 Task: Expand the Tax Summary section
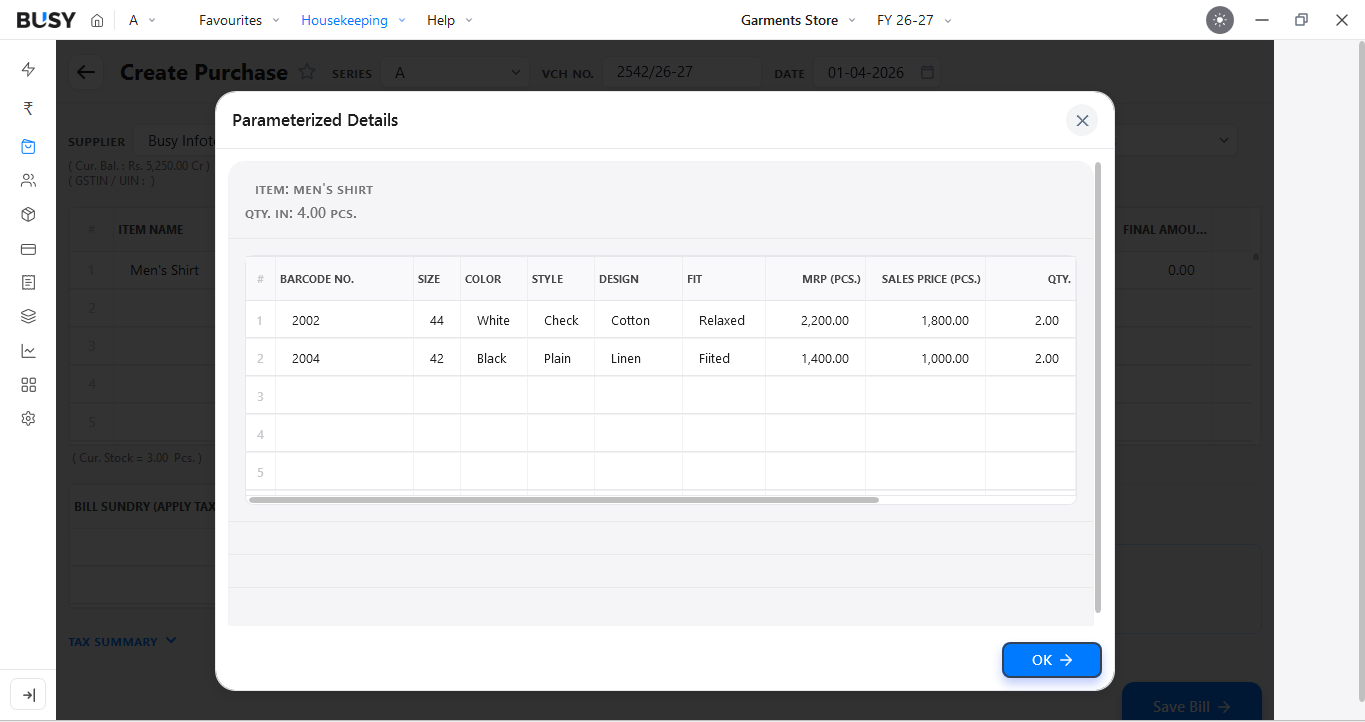(x=122, y=641)
